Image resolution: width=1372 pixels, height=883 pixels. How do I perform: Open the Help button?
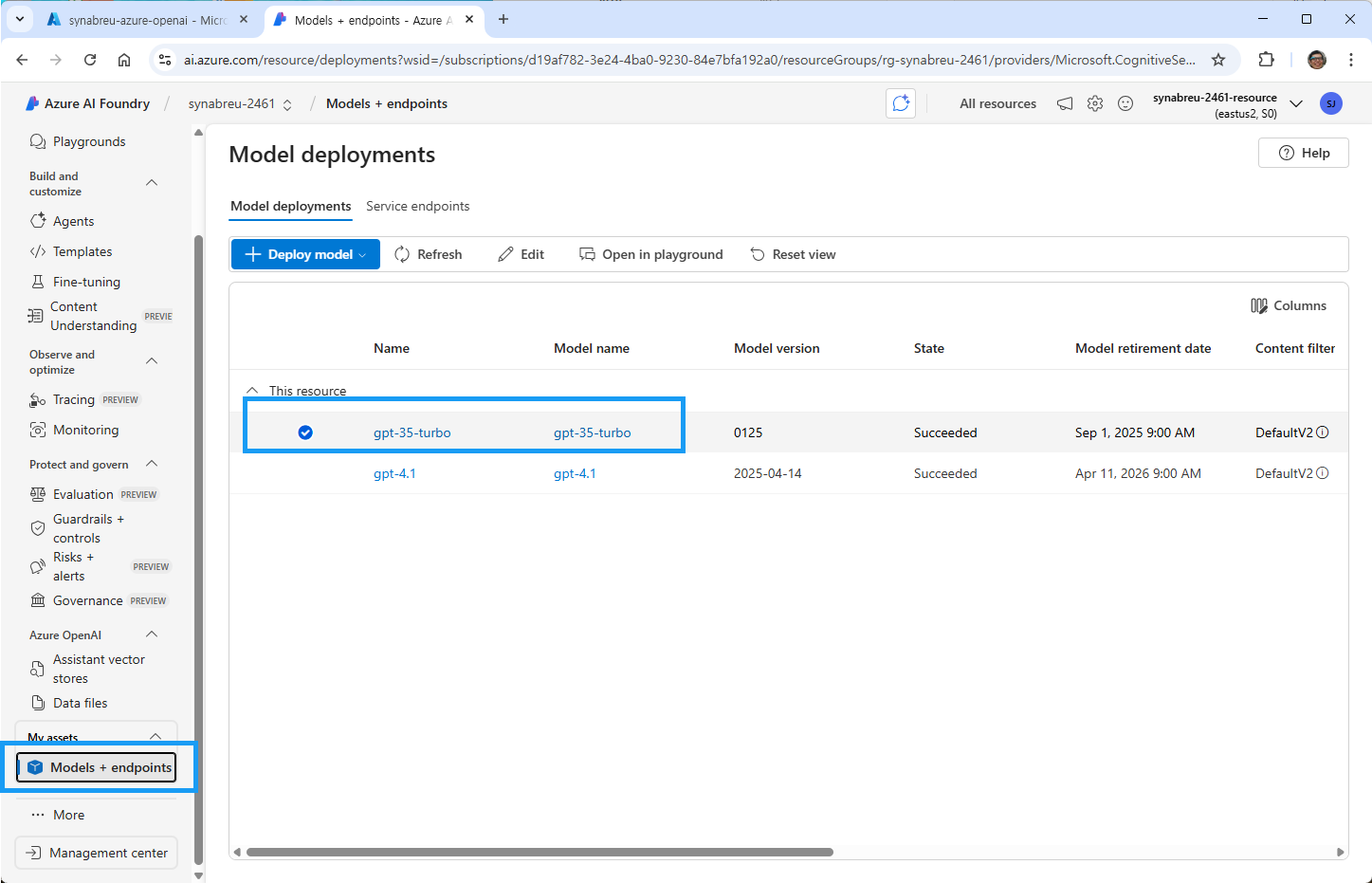(x=1304, y=153)
